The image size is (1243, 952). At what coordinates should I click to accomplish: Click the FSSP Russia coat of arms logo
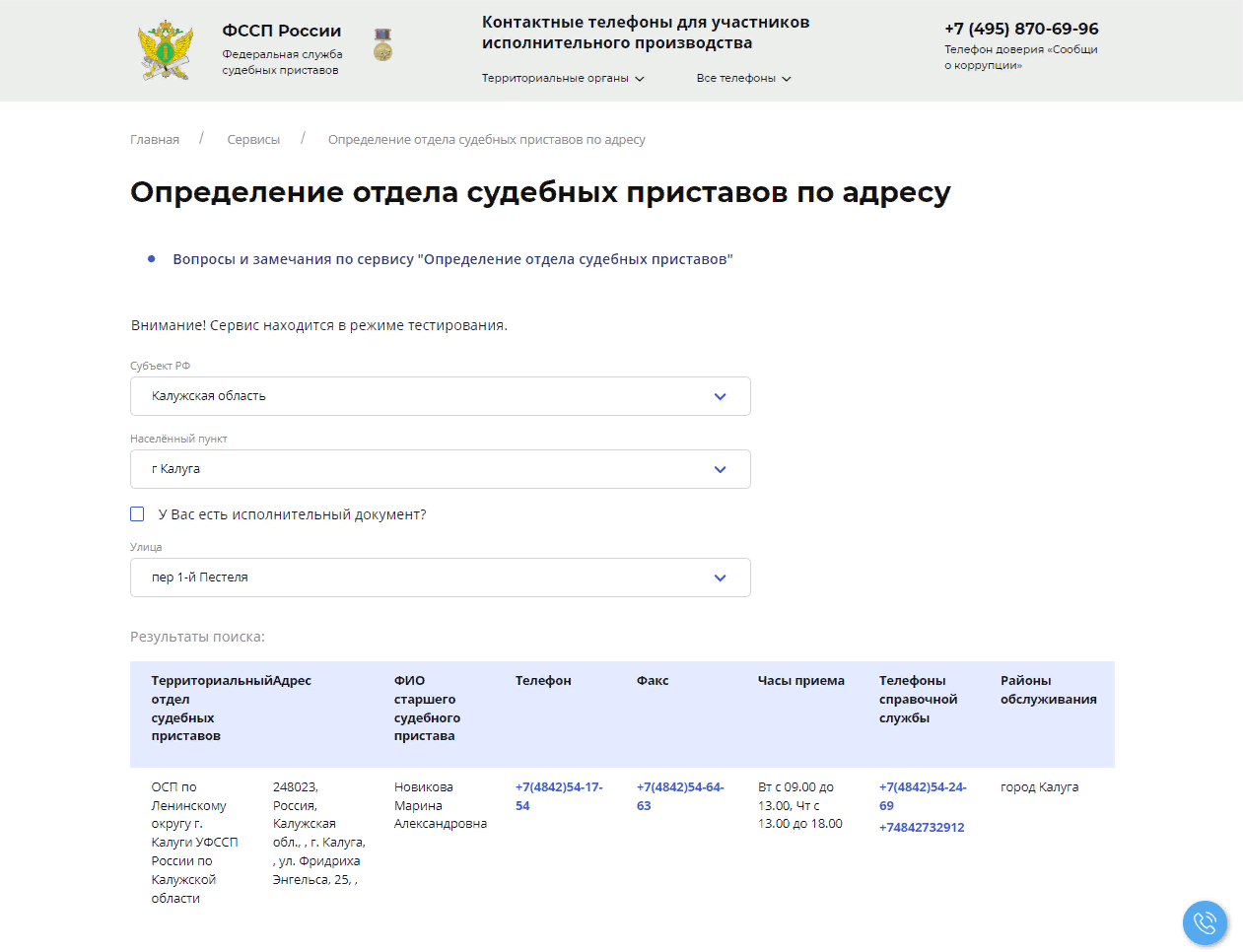coord(165,50)
